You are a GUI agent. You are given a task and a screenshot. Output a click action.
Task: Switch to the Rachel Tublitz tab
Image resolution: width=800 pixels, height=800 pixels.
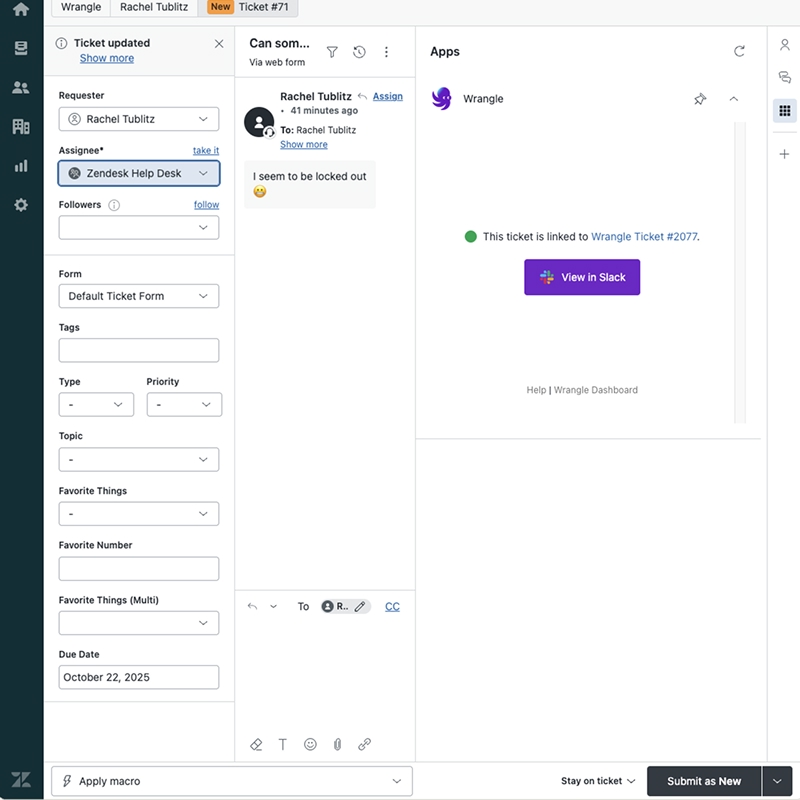[x=152, y=7]
